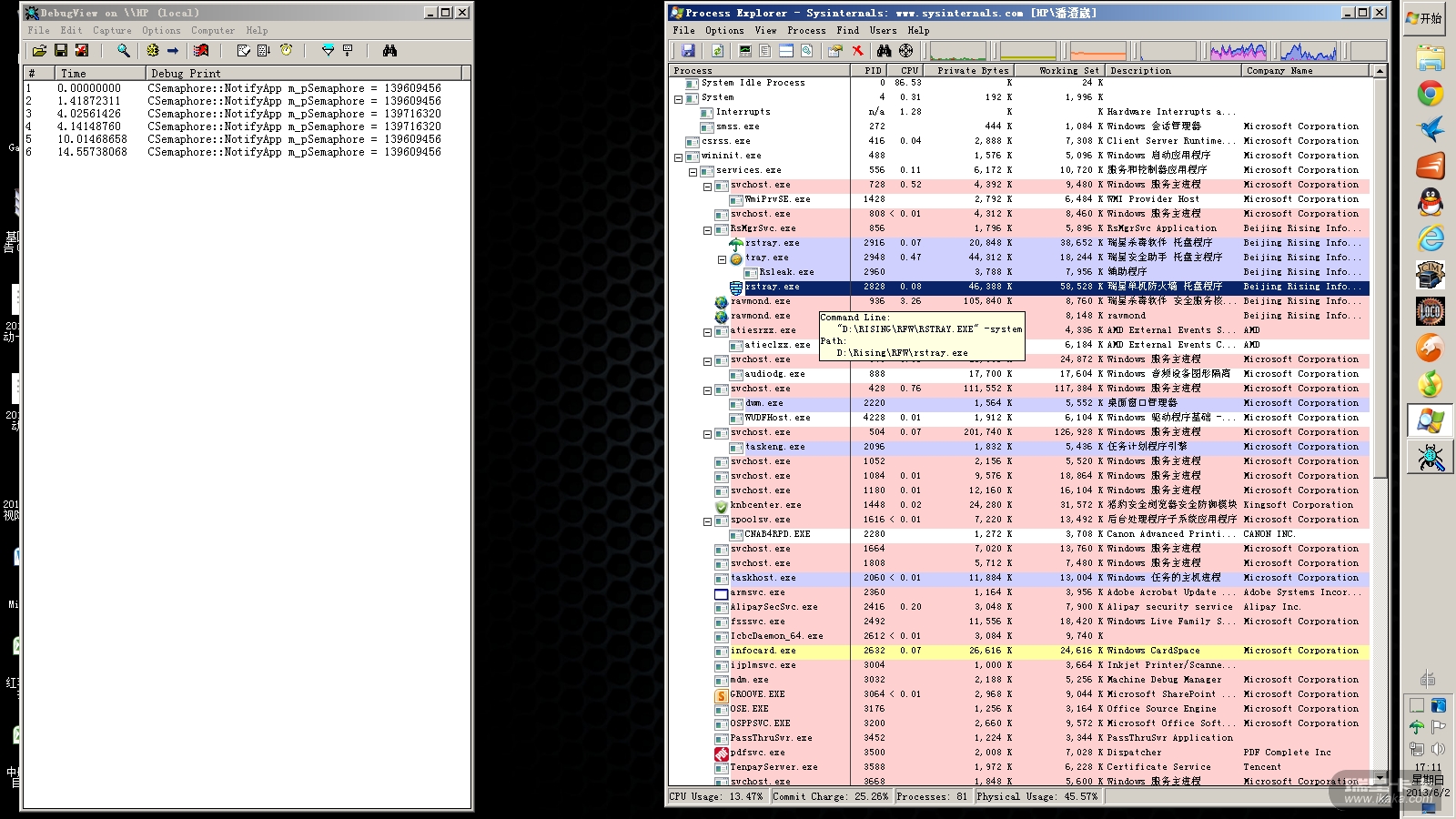Click the System Information monitor icon
1456x819 pixels.
[745, 51]
